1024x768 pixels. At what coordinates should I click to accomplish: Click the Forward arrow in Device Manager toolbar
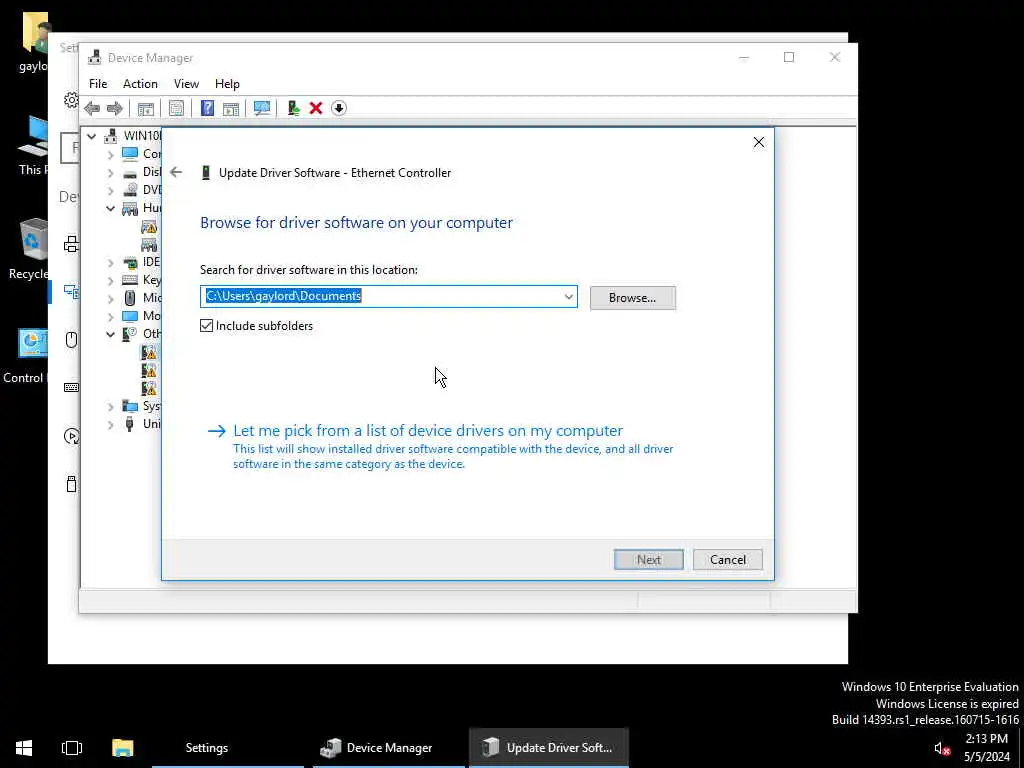coord(114,108)
